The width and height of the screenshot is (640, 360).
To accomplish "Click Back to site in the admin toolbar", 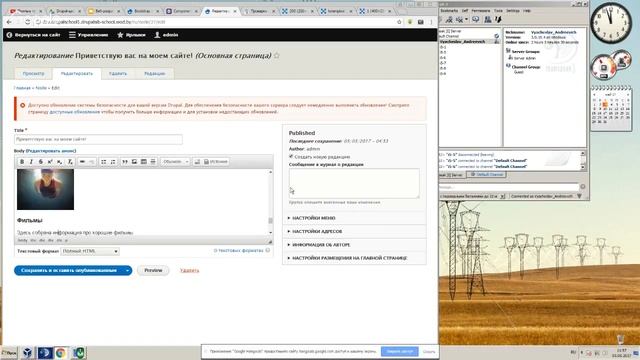I will 33,35.
